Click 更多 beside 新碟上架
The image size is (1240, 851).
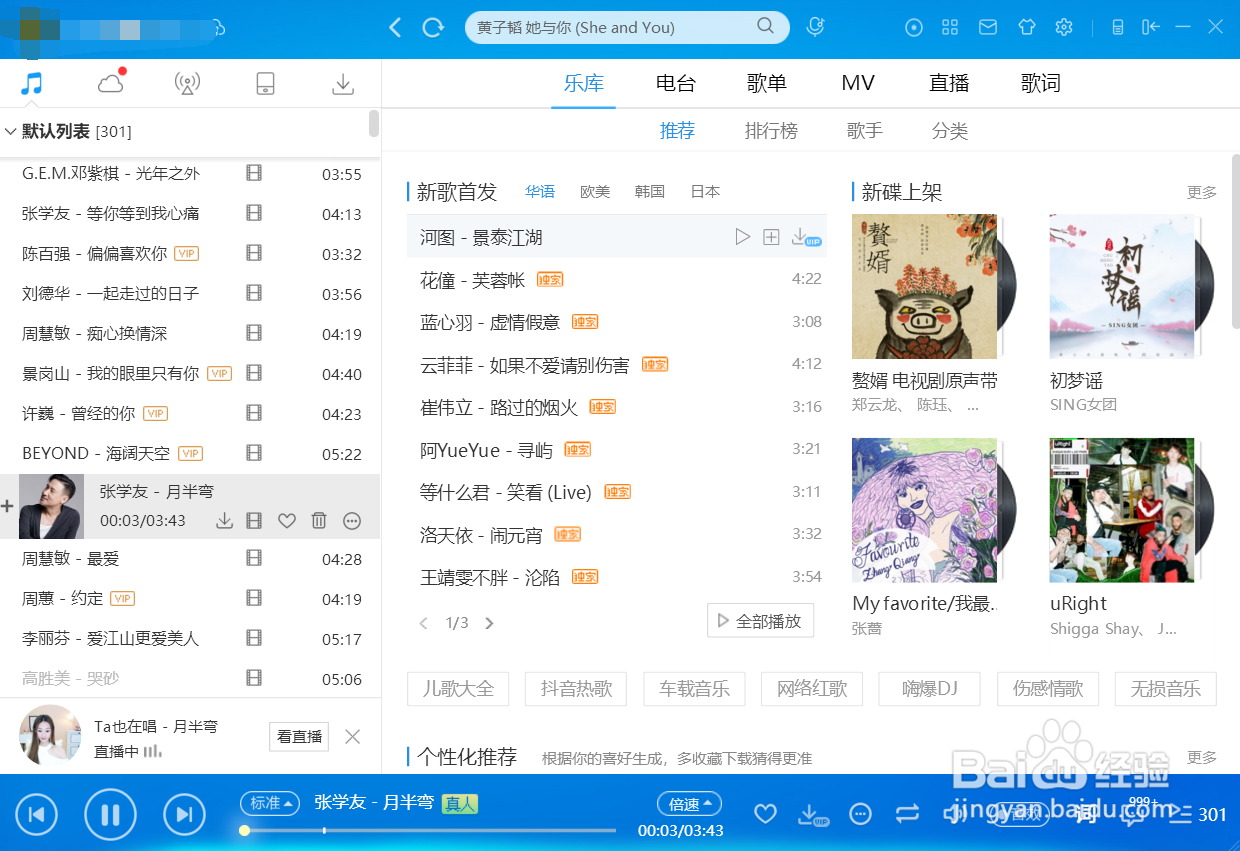tap(1202, 192)
